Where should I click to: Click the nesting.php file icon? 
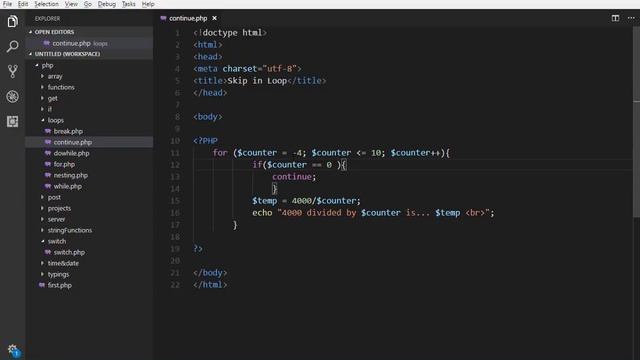pyautogui.click(x=48, y=175)
